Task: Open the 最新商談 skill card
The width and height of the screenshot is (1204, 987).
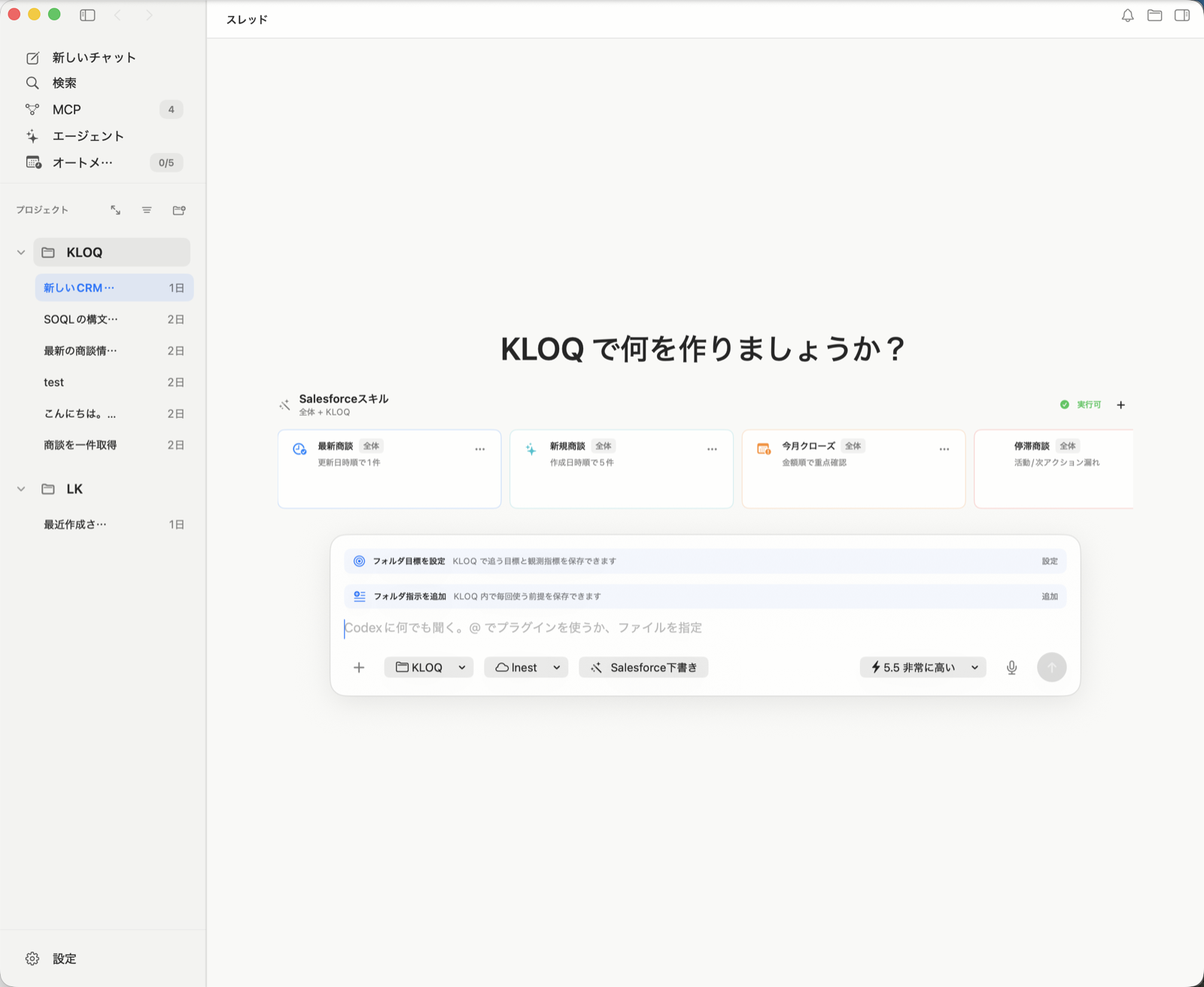Action: click(389, 469)
